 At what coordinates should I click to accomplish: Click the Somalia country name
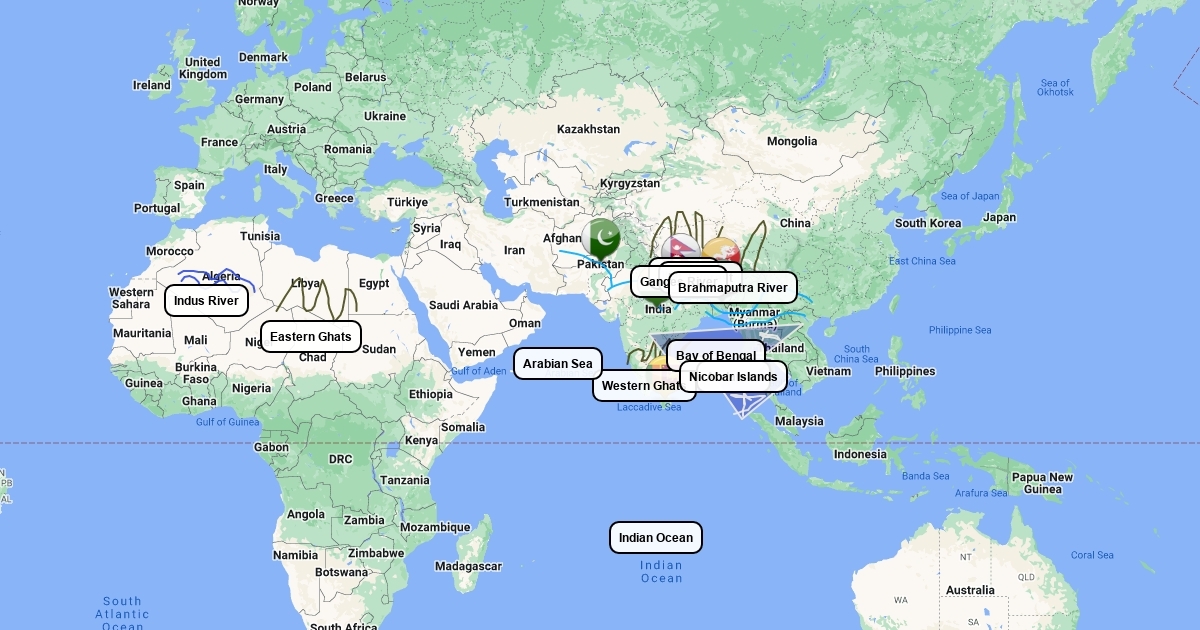click(x=463, y=427)
